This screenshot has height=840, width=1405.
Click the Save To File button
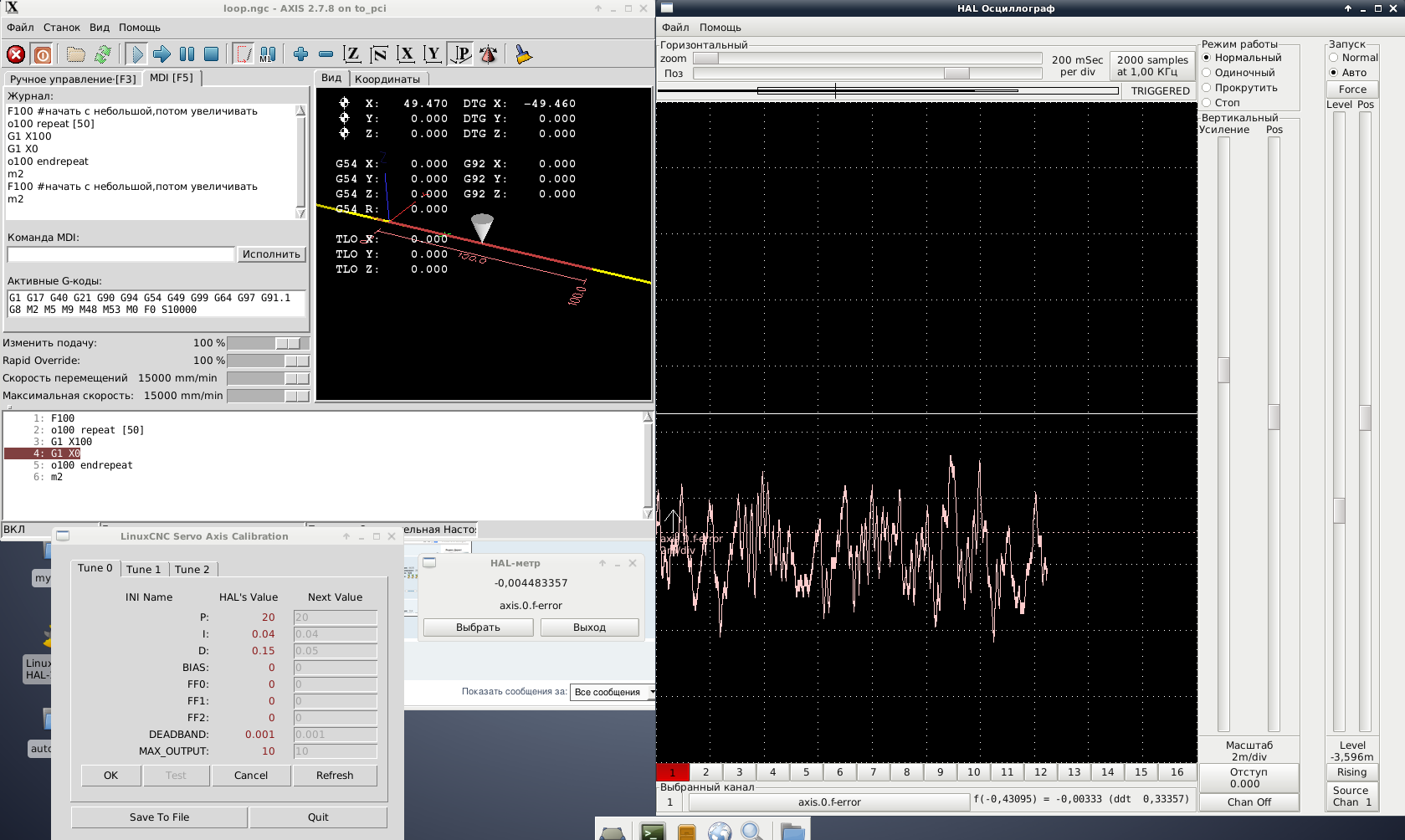(159, 817)
